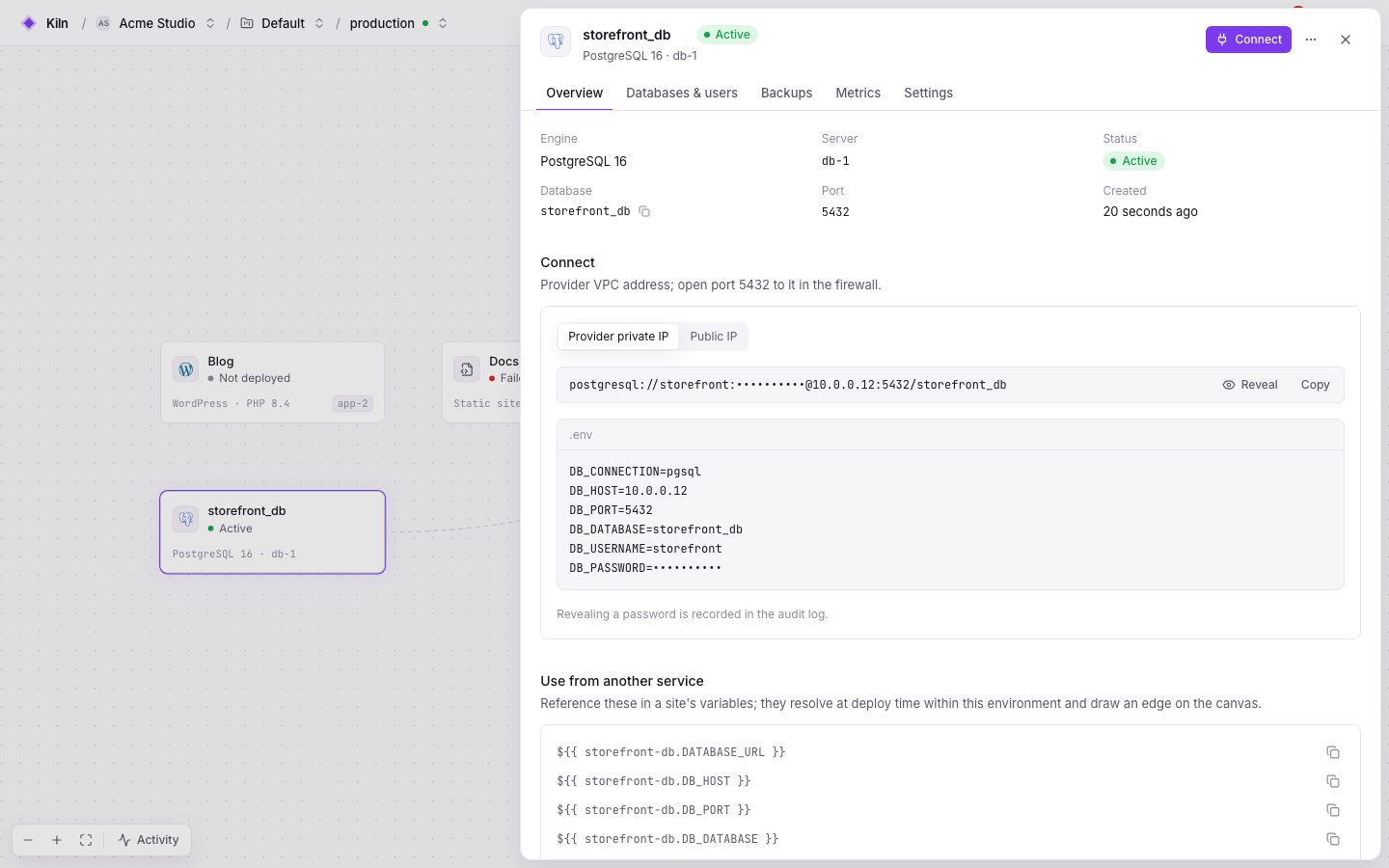
Task: Fit canvas to view icon
Action: click(86, 840)
